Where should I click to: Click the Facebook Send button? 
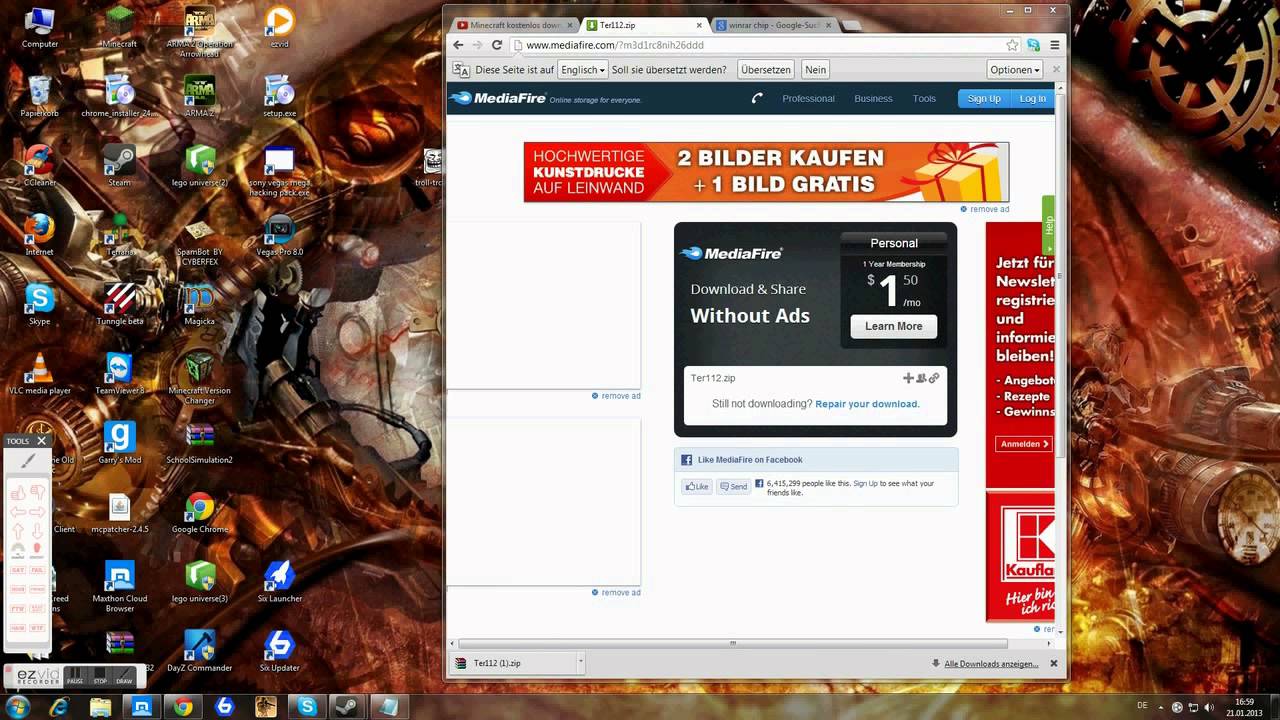coord(733,487)
